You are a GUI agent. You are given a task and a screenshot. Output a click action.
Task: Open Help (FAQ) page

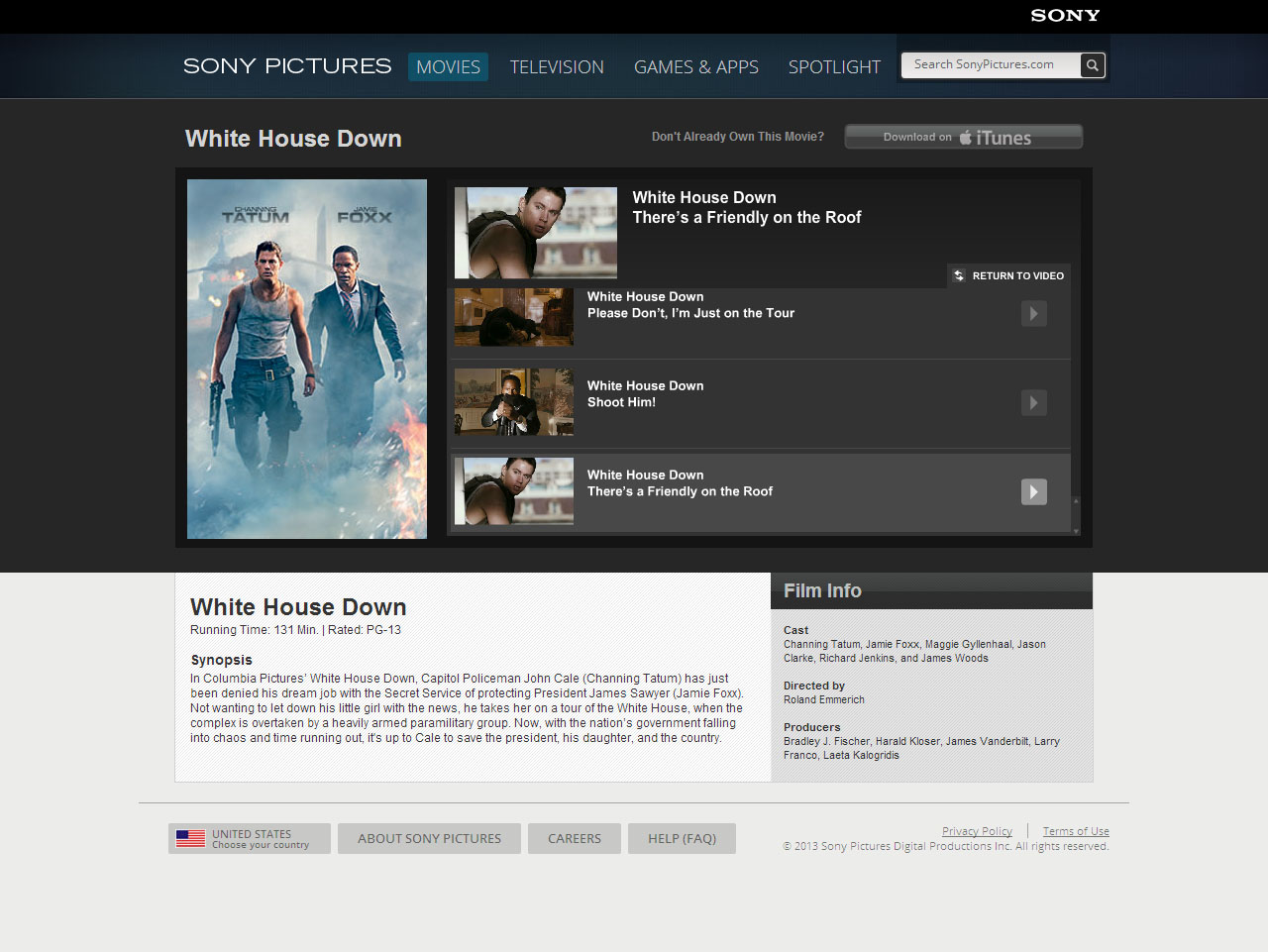tap(682, 838)
